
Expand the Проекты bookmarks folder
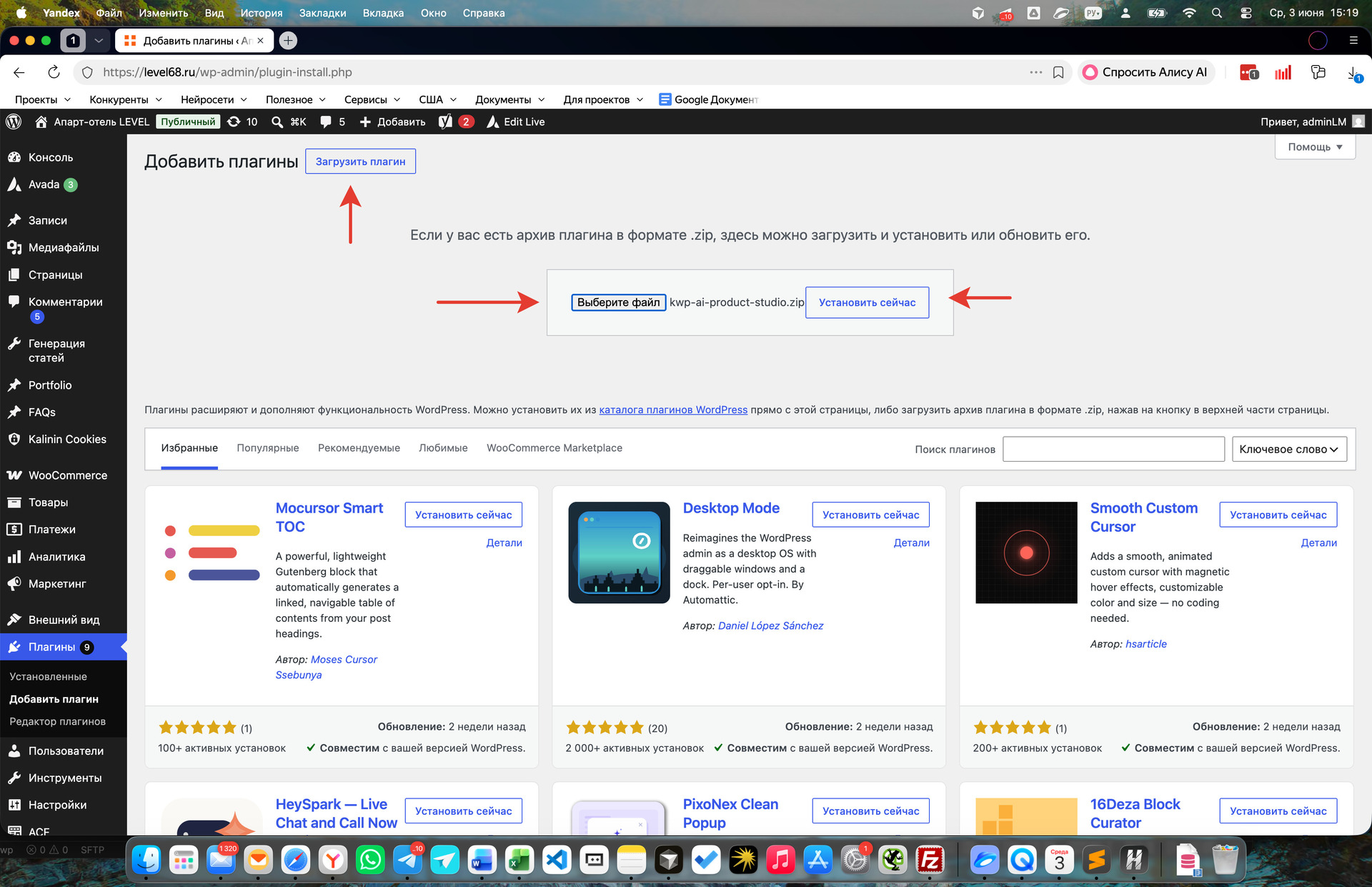[x=43, y=99]
